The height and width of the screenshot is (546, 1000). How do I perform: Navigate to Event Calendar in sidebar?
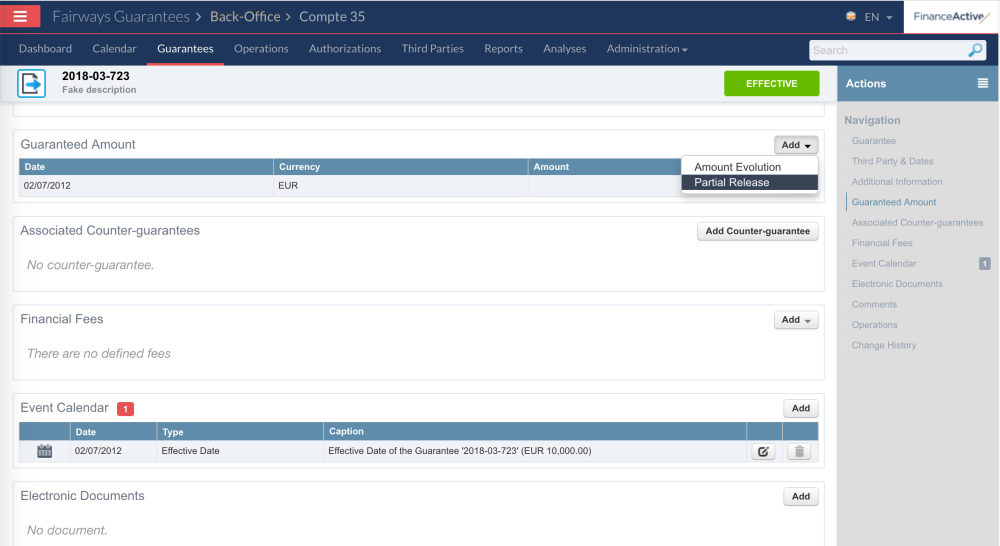(884, 263)
